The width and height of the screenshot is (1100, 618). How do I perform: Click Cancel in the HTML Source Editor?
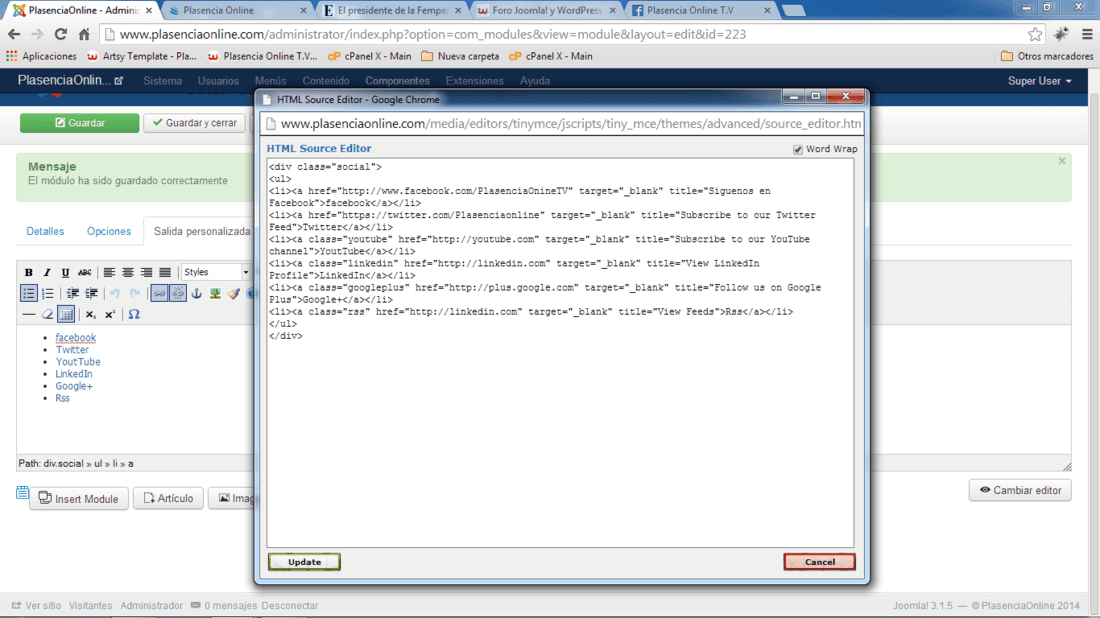coord(819,562)
